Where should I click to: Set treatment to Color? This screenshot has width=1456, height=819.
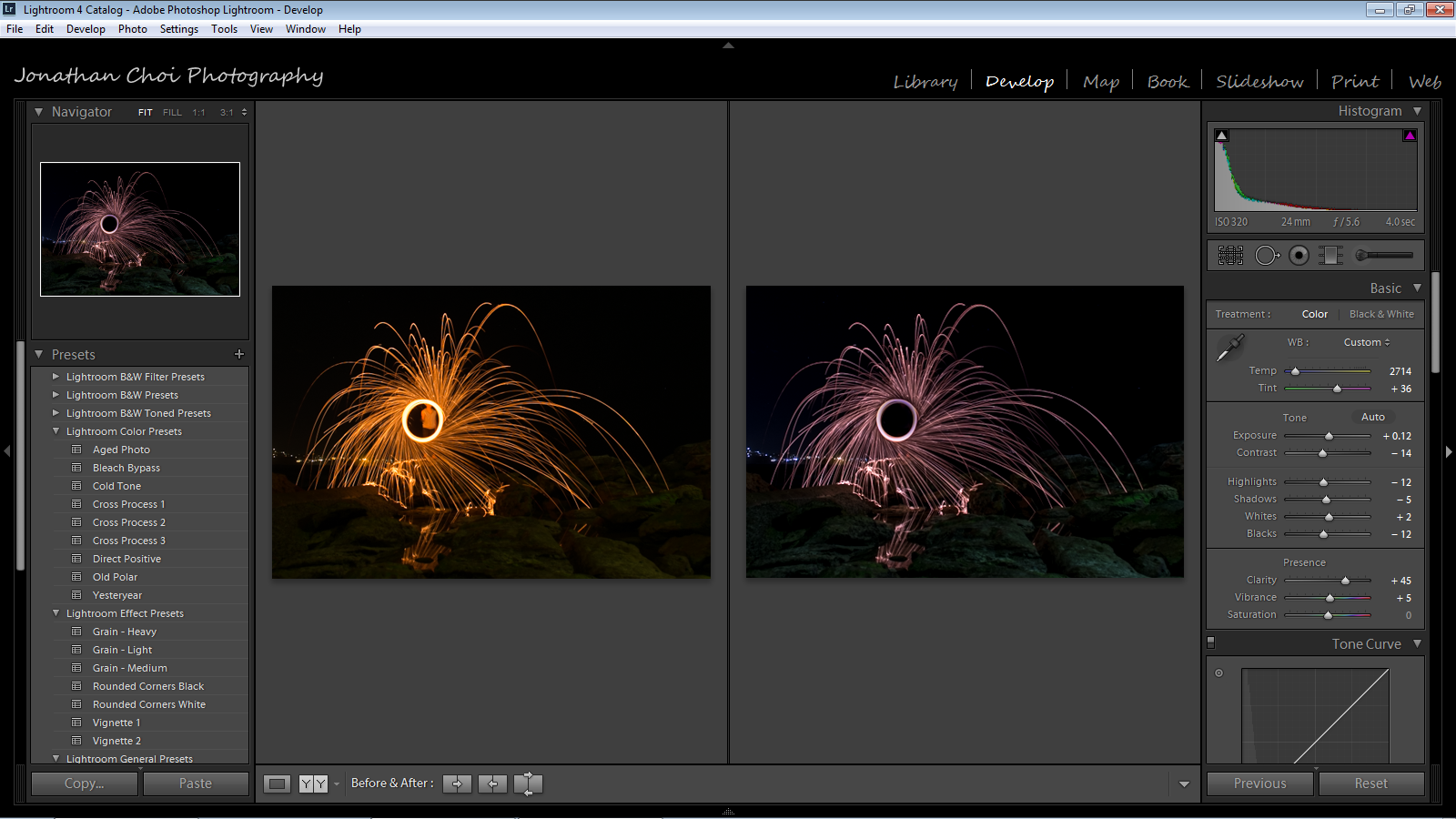click(1315, 314)
